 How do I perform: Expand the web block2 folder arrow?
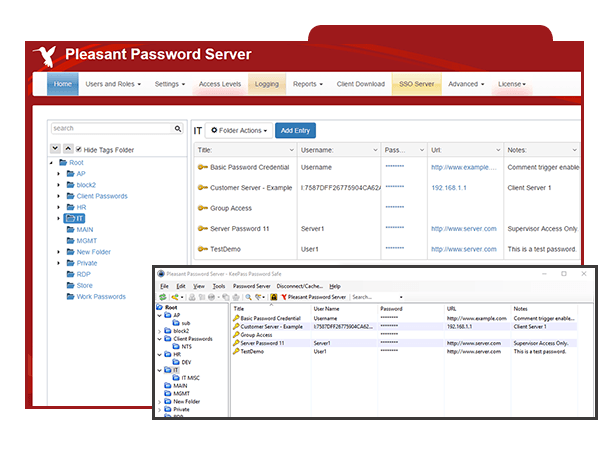click(x=58, y=185)
